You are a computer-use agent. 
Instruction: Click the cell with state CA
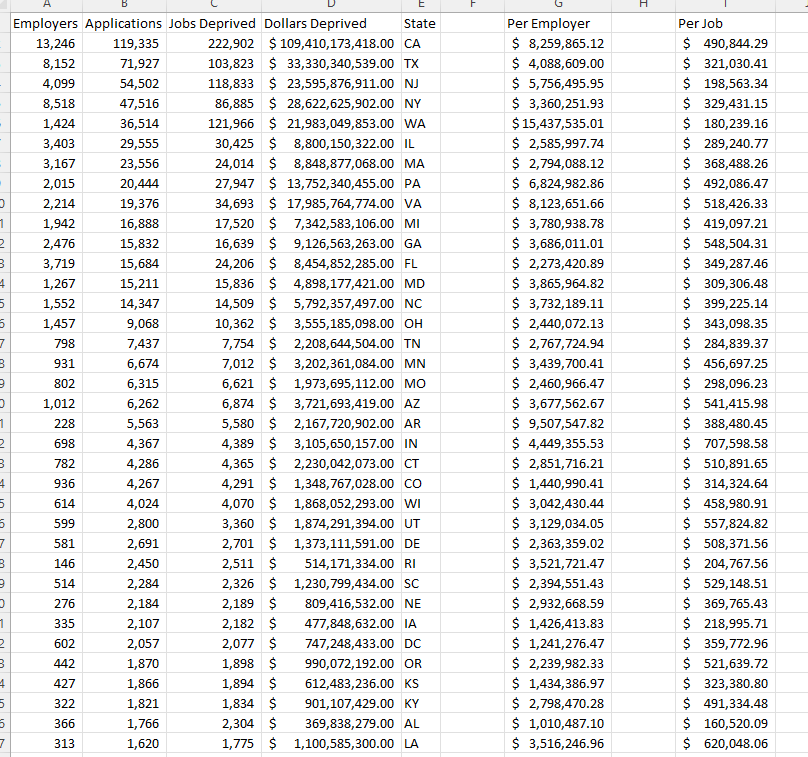point(421,44)
